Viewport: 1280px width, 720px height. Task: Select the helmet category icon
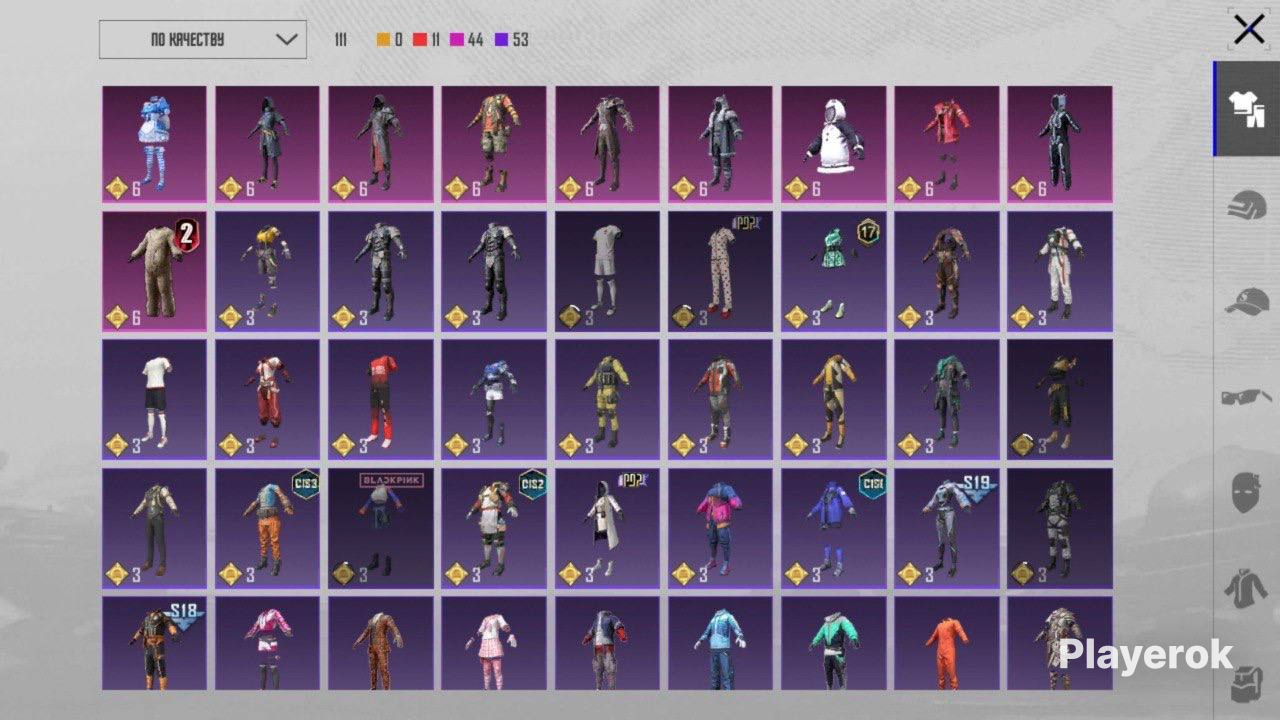[x=1247, y=204]
